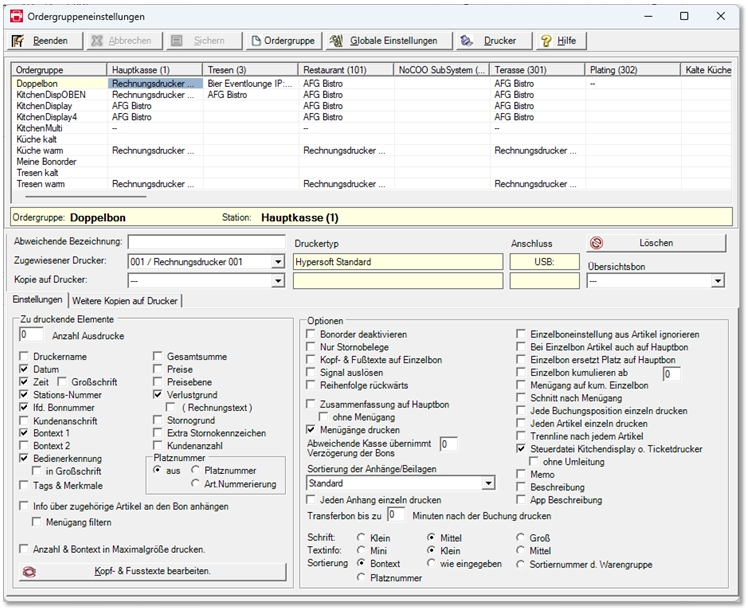This screenshot has width=748, height=612.
Task: Expand the Zugewiesener Drucker dropdown
Action: click(x=277, y=262)
